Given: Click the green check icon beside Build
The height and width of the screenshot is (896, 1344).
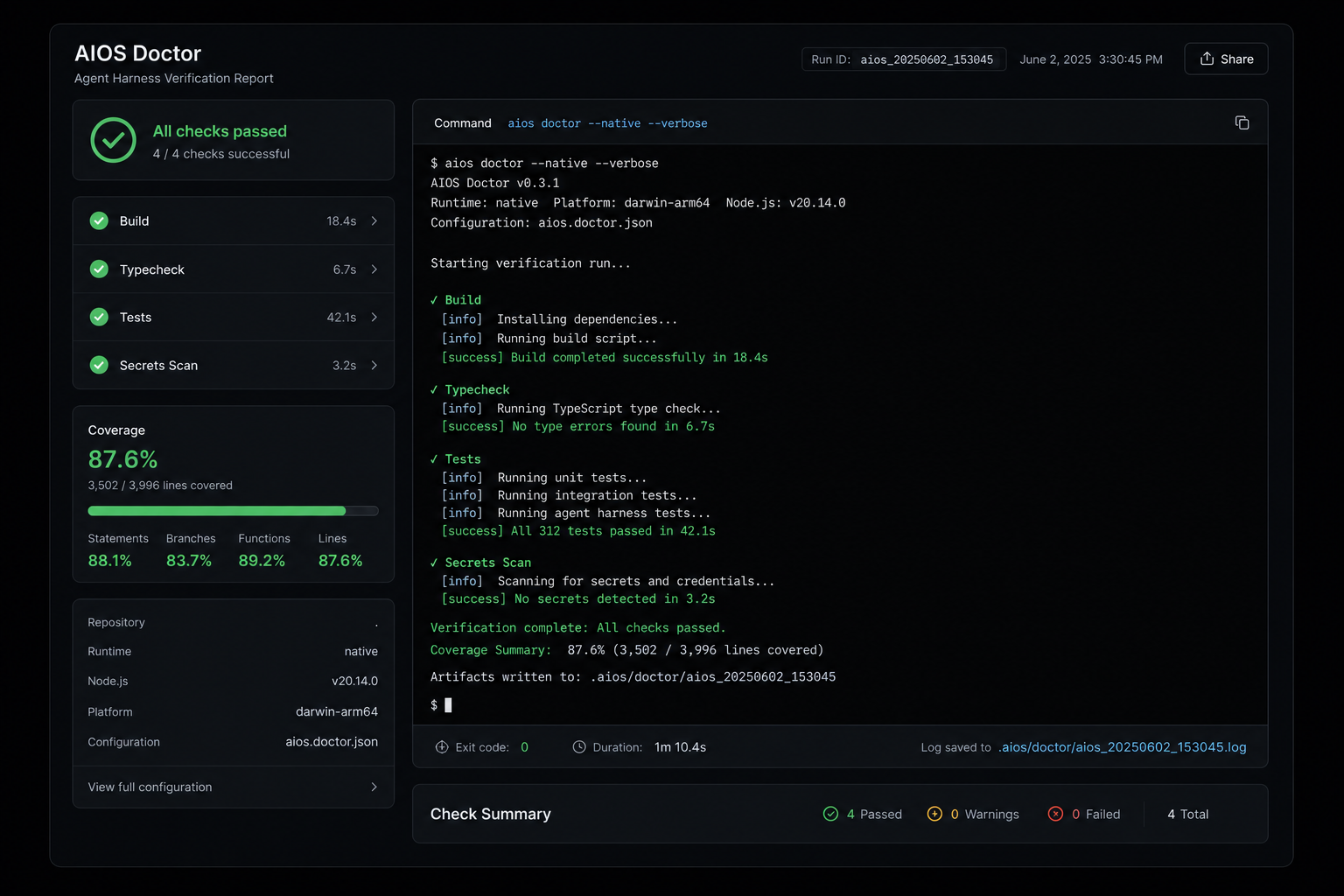Looking at the screenshot, I should click(99, 220).
